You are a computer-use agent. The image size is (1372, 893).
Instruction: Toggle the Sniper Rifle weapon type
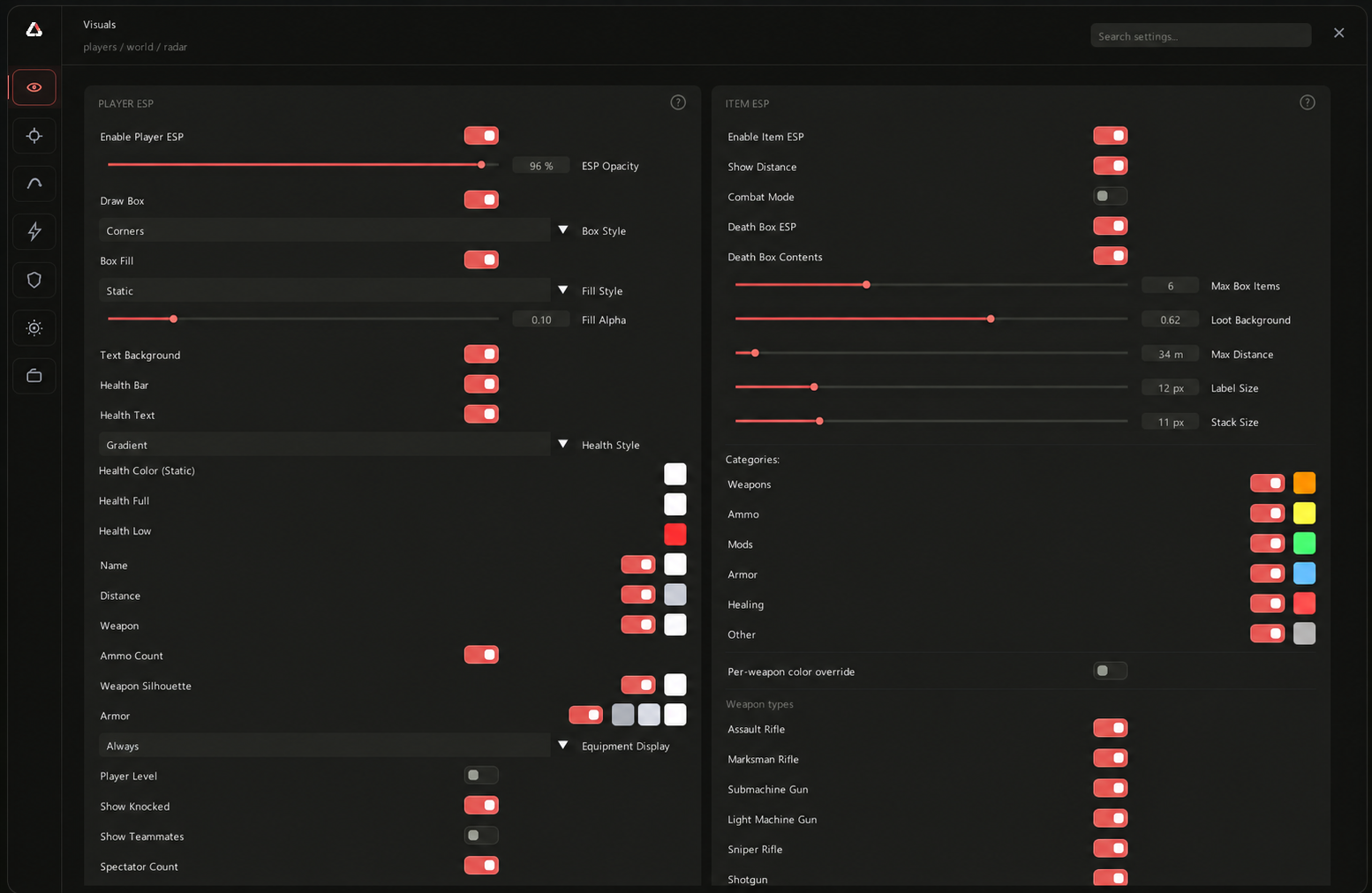pyautogui.click(x=1110, y=849)
